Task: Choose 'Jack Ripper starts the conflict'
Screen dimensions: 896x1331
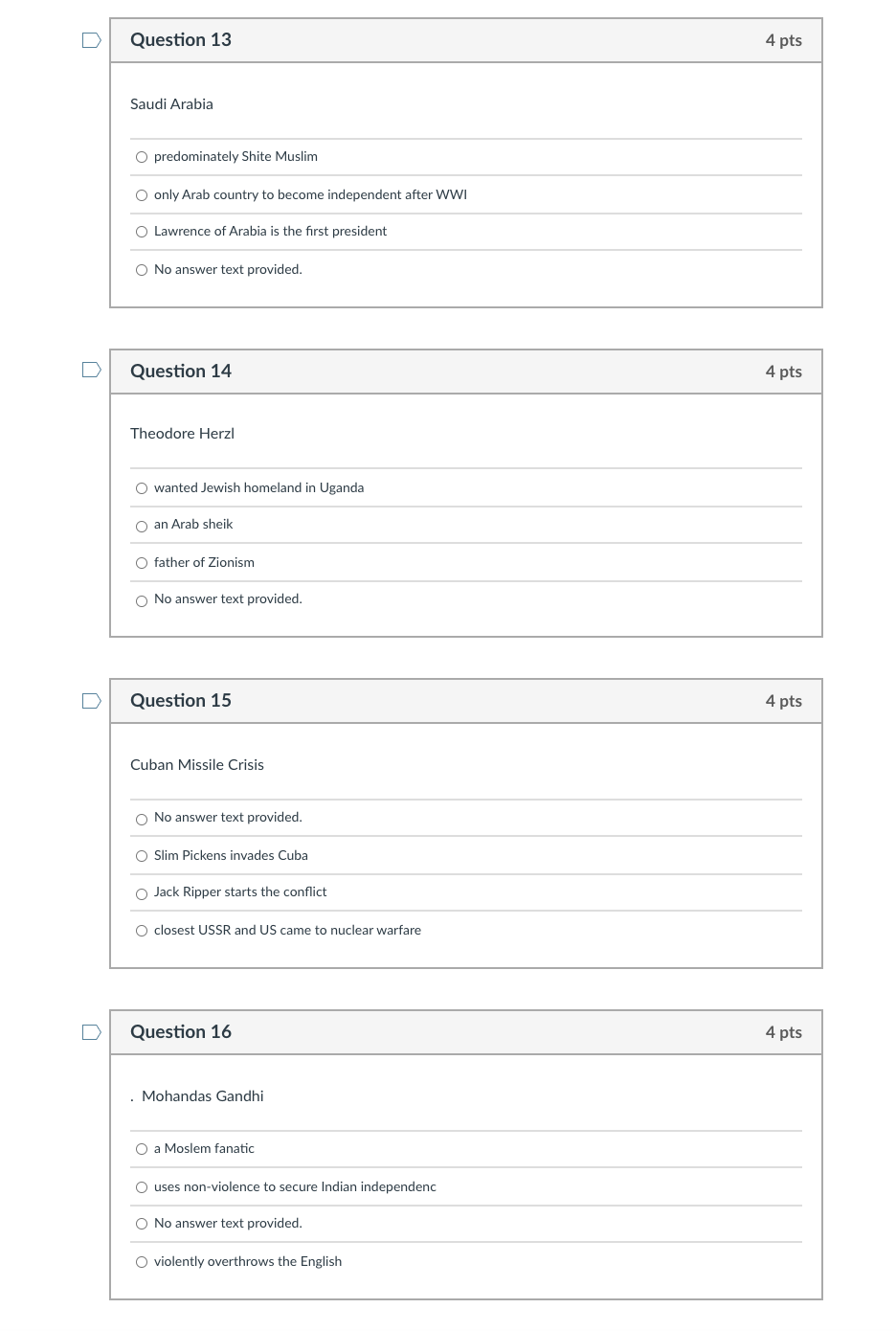Action: click(x=142, y=893)
